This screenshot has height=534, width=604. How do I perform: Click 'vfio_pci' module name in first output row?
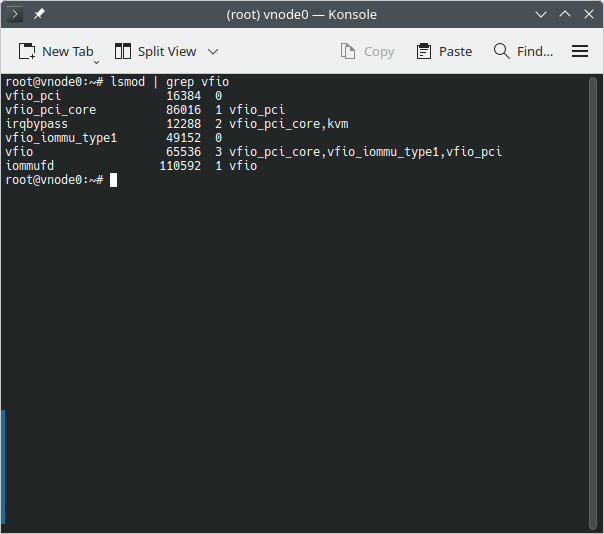coord(33,96)
